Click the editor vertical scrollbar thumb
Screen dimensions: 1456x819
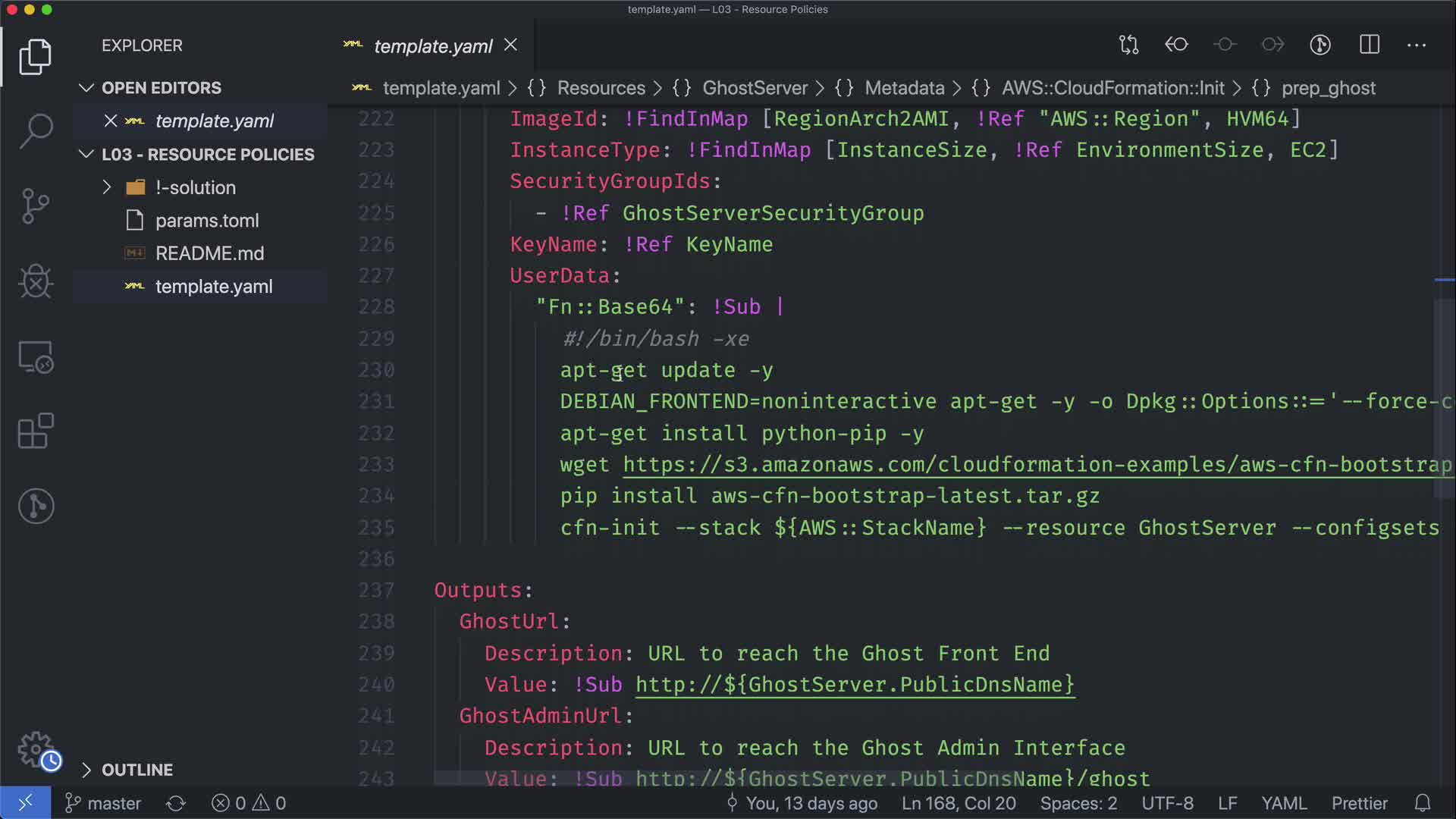click(1444, 398)
